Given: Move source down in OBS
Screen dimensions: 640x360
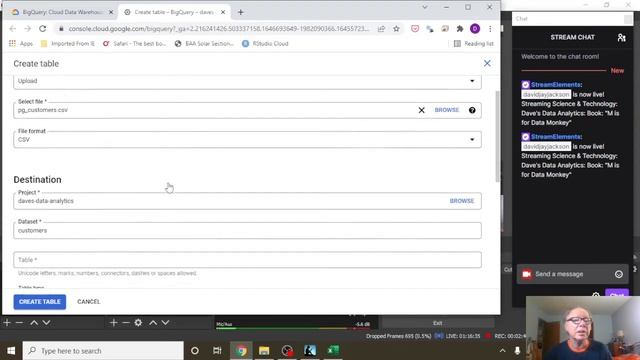Looking at the screenshot, I should click(x=165, y=323).
